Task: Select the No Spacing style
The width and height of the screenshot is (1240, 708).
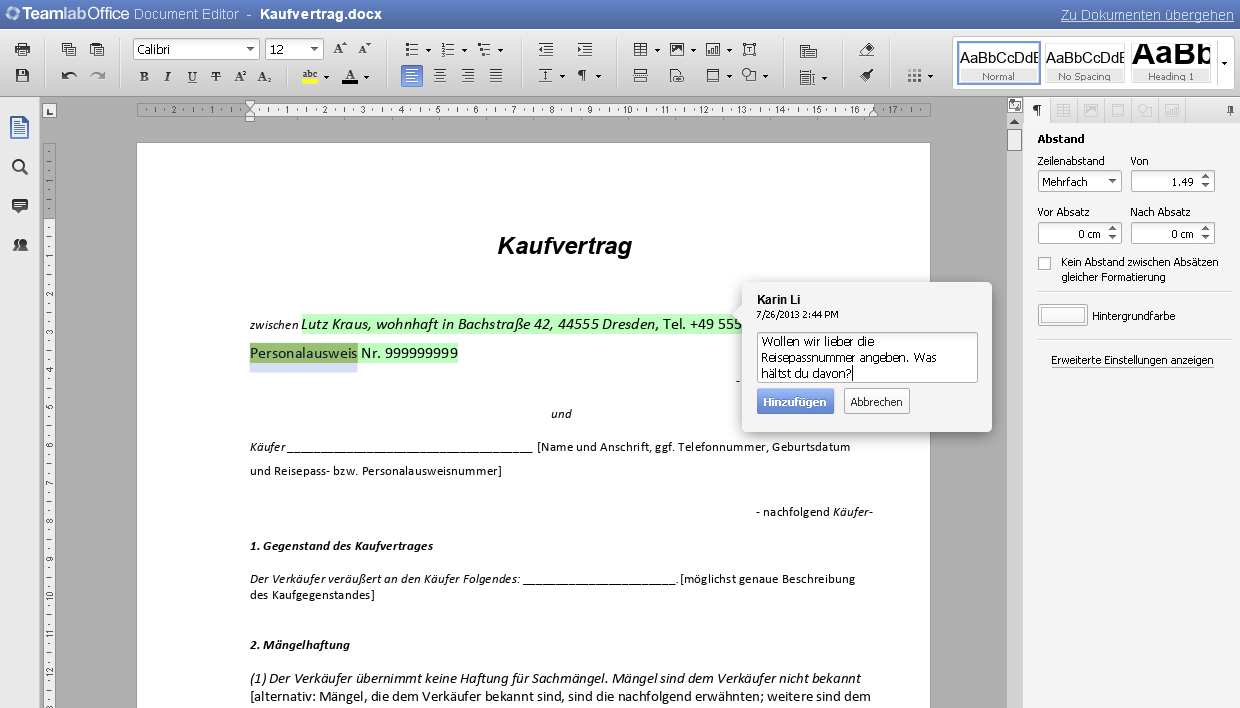Action: click(1085, 62)
